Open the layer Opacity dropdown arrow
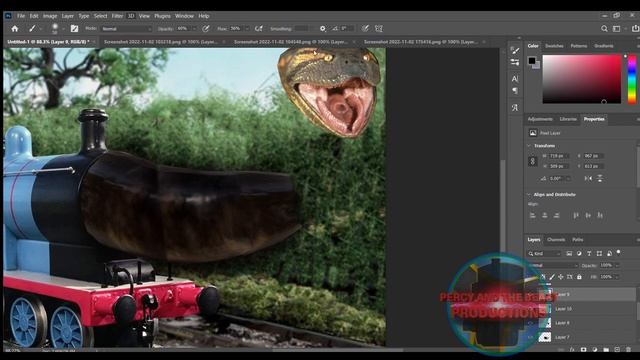The image size is (640, 360). click(617, 265)
